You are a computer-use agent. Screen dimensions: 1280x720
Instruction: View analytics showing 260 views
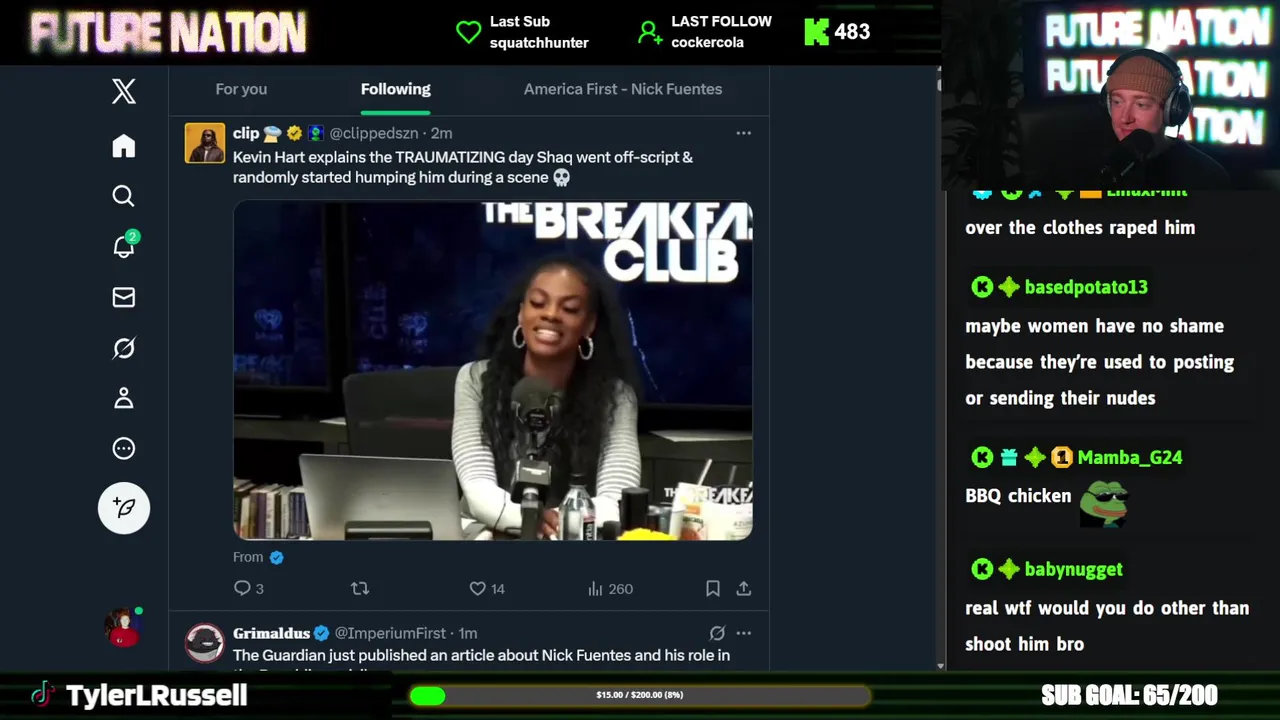[x=610, y=589]
